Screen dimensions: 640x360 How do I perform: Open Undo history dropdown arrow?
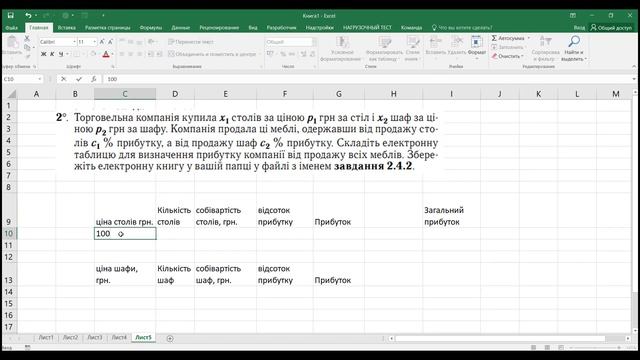point(36,15)
